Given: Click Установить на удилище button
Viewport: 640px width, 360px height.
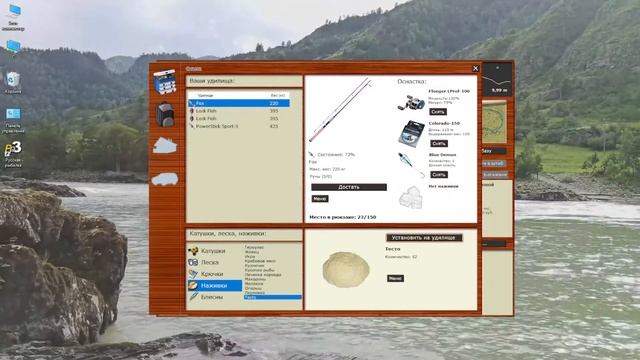Looking at the screenshot, I should pyautogui.click(x=424, y=238).
